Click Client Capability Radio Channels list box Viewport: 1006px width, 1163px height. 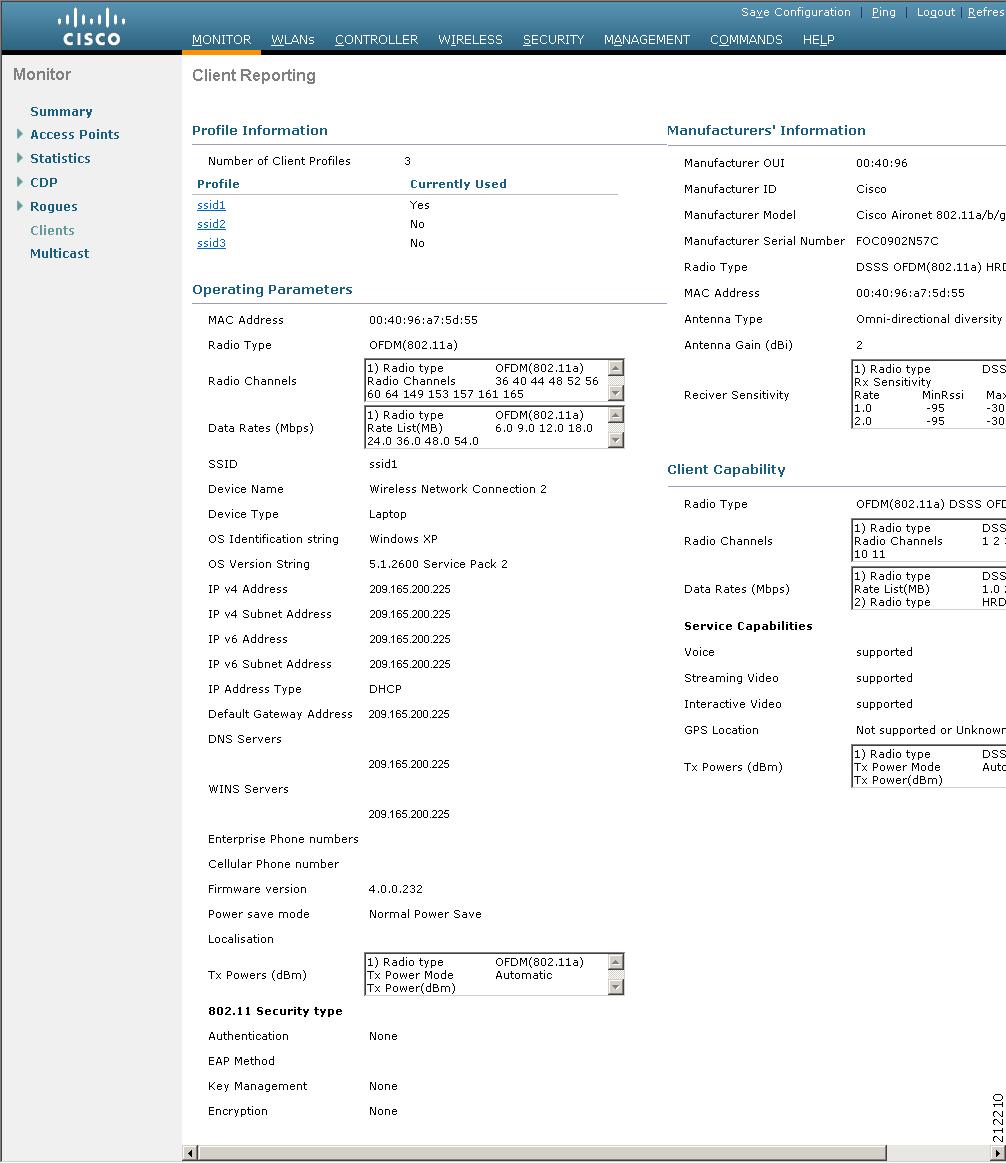point(928,541)
